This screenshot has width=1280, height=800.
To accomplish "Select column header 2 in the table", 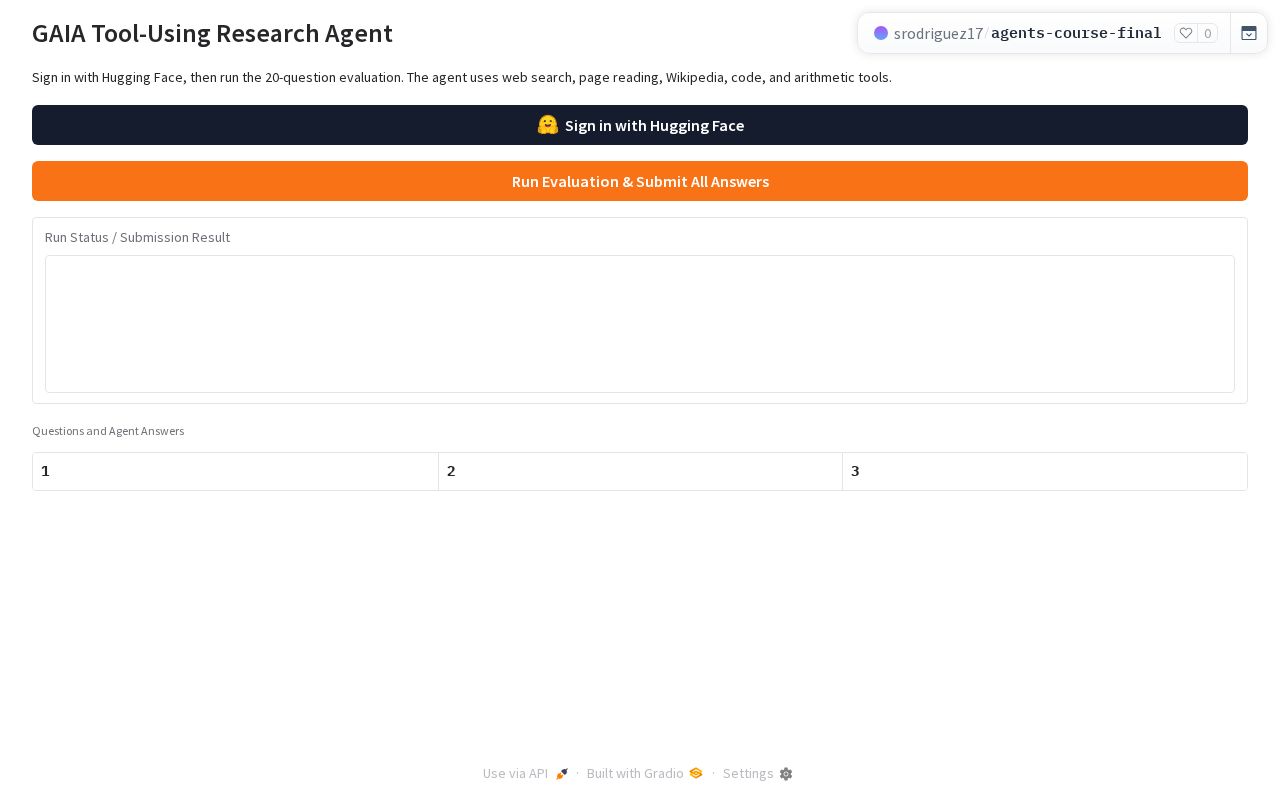I will click(640, 471).
